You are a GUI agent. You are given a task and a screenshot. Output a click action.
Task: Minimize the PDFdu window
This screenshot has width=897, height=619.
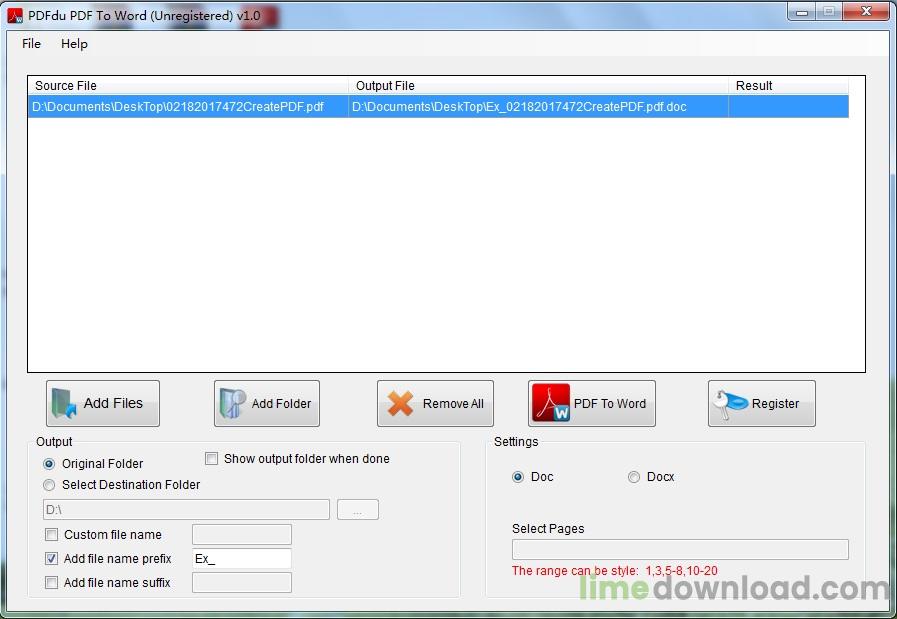pos(802,12)
